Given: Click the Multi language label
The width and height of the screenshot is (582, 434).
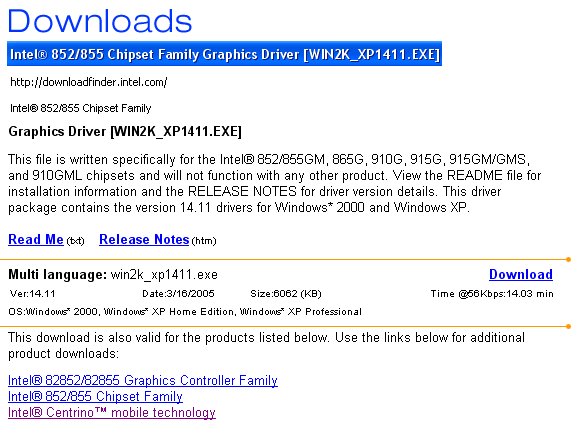Looking at the screenshot, I should [58, 275].
